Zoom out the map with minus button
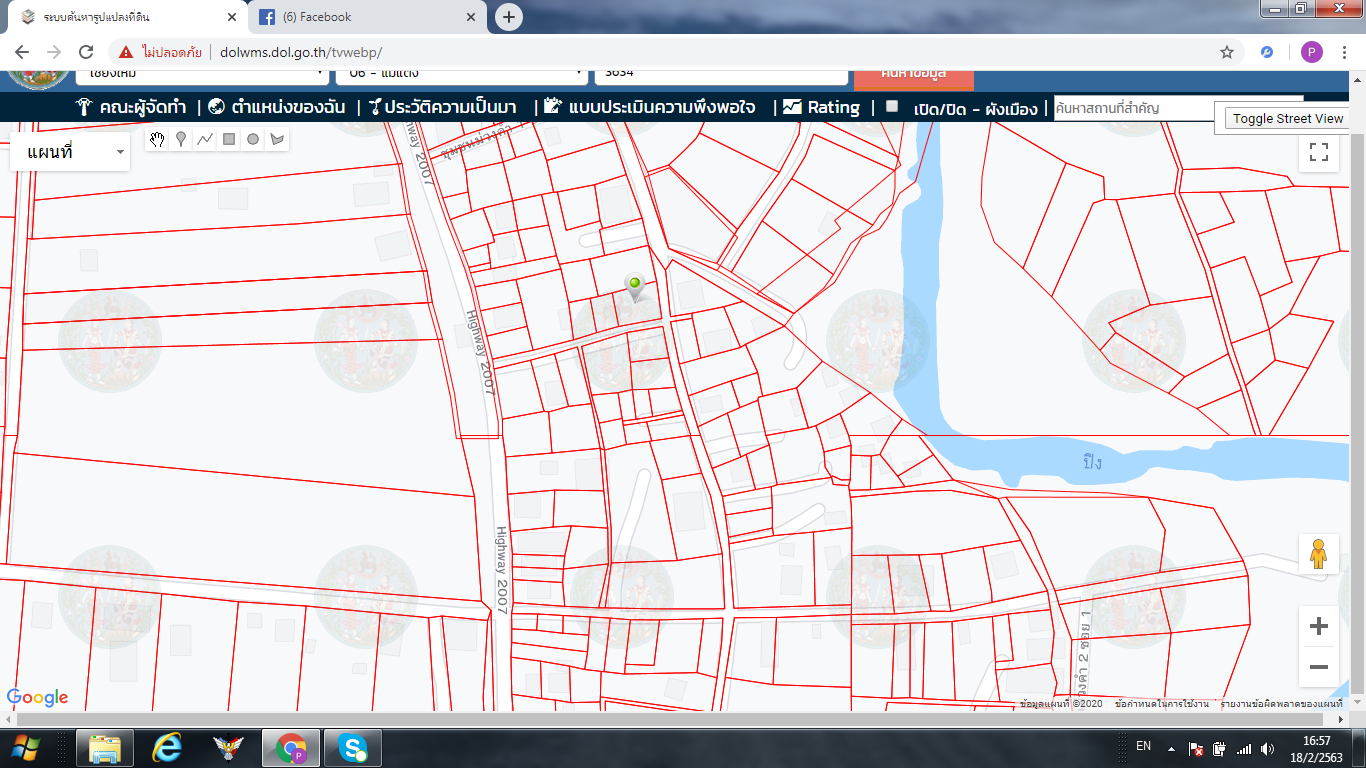Screen dimensions: 1366x768 coord(1319,667)
